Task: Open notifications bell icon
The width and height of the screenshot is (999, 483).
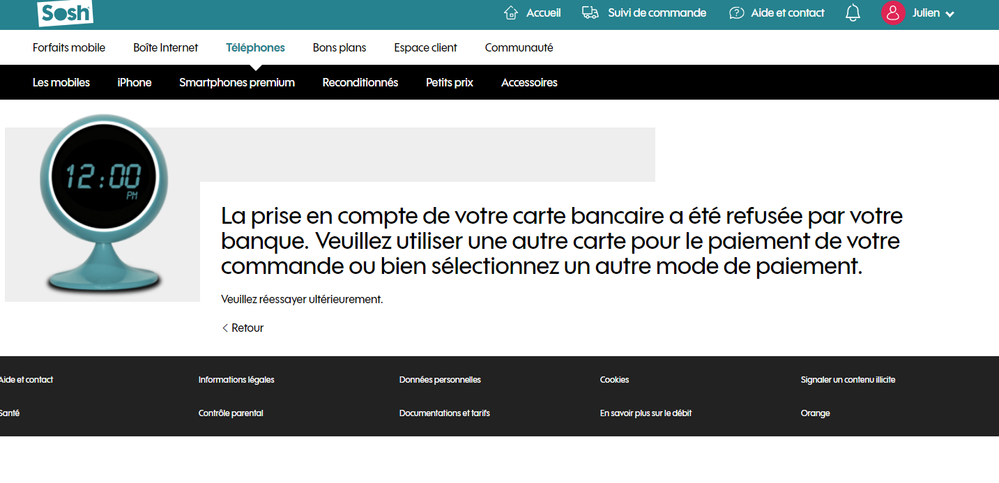Action: point(853,13)
